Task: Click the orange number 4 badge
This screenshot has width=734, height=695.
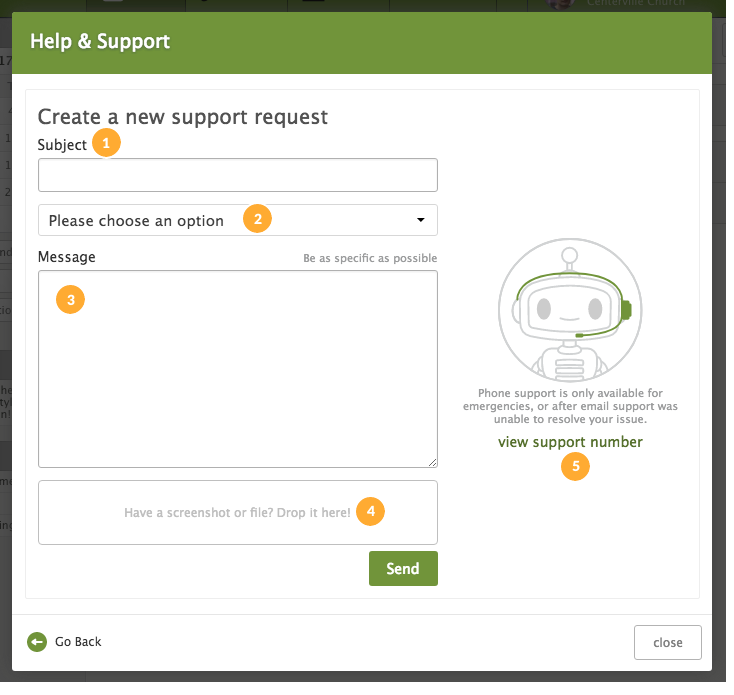Action: pos(370,511)
